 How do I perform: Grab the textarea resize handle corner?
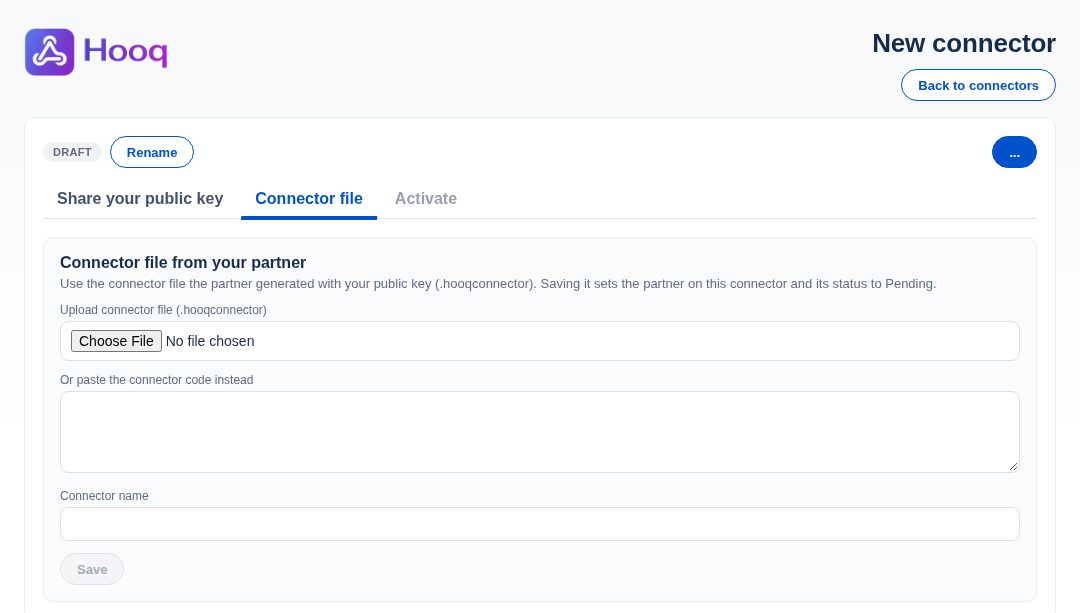(1013, 466)
